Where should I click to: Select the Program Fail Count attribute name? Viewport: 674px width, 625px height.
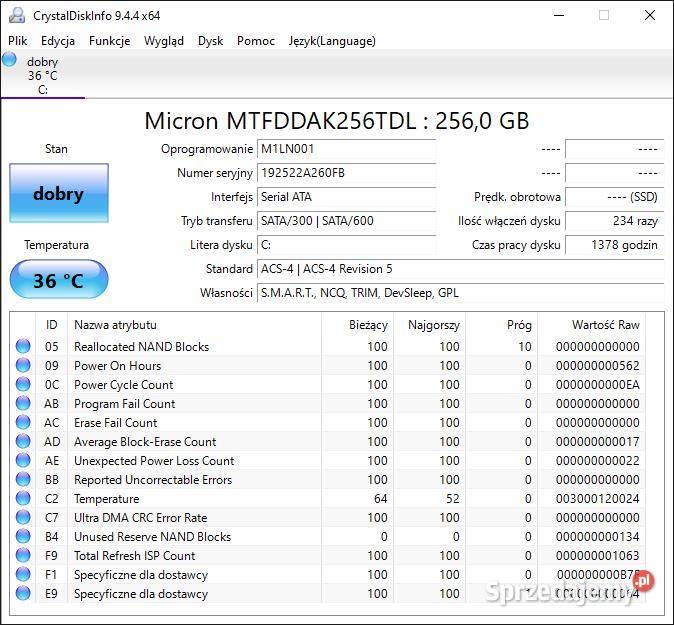[125, 404]
